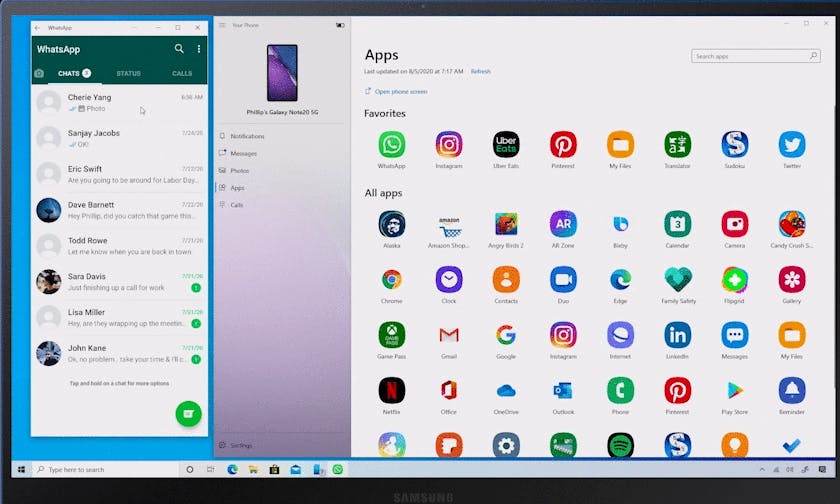
Task: Click the Galaxy Note20 phone thumbnail
Action: tap(282, 73)
